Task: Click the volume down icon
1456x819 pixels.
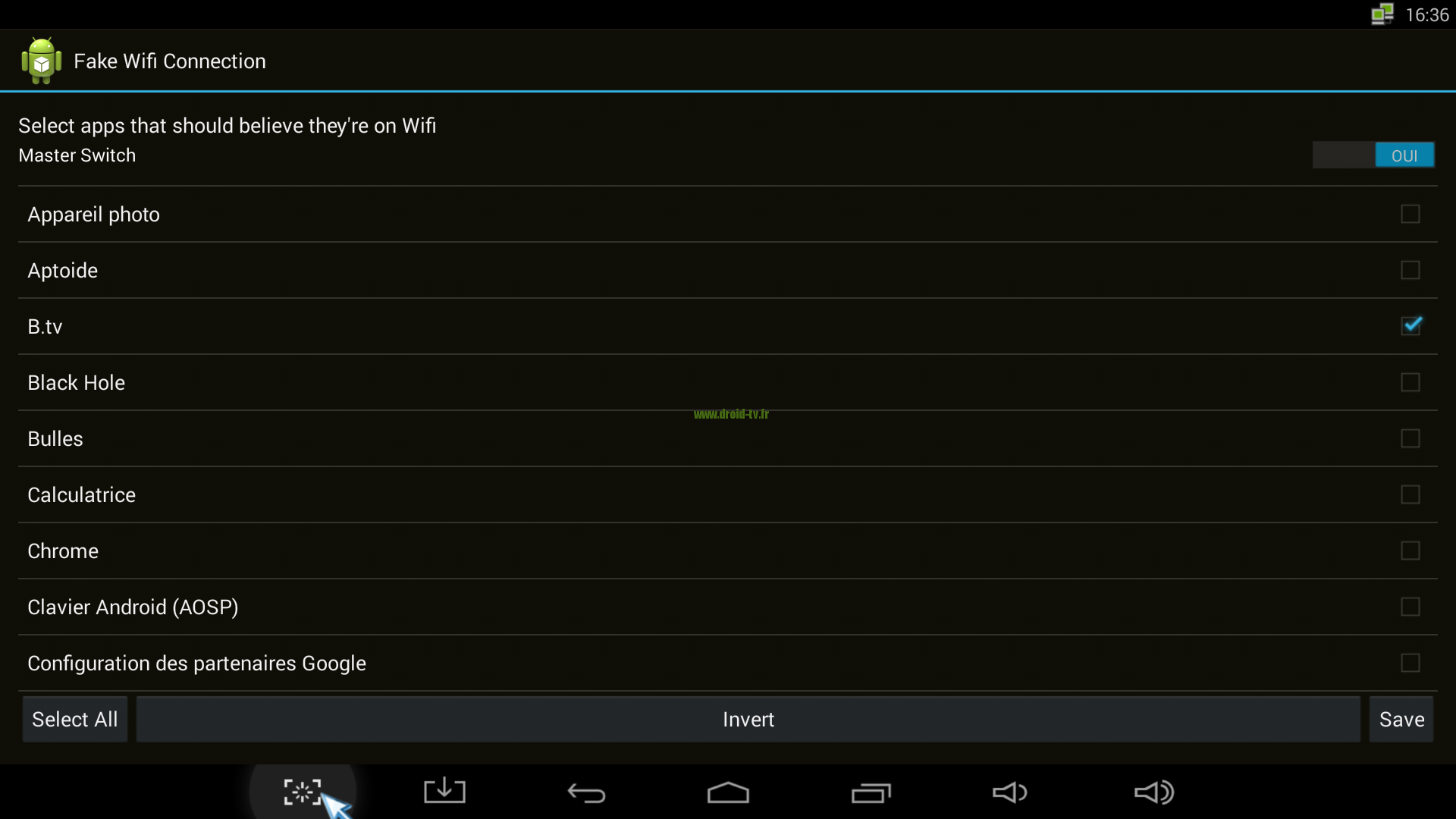Action: pos(1010,791)
